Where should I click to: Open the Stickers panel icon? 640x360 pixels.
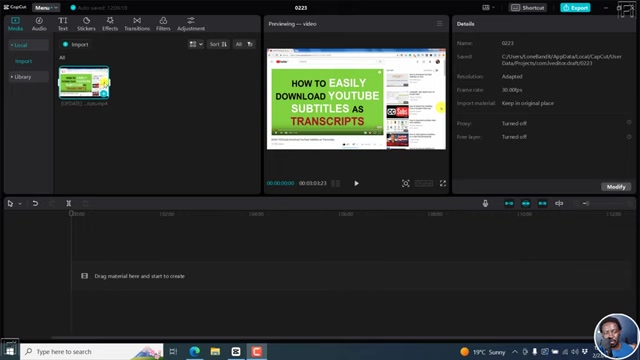(86, 24)
